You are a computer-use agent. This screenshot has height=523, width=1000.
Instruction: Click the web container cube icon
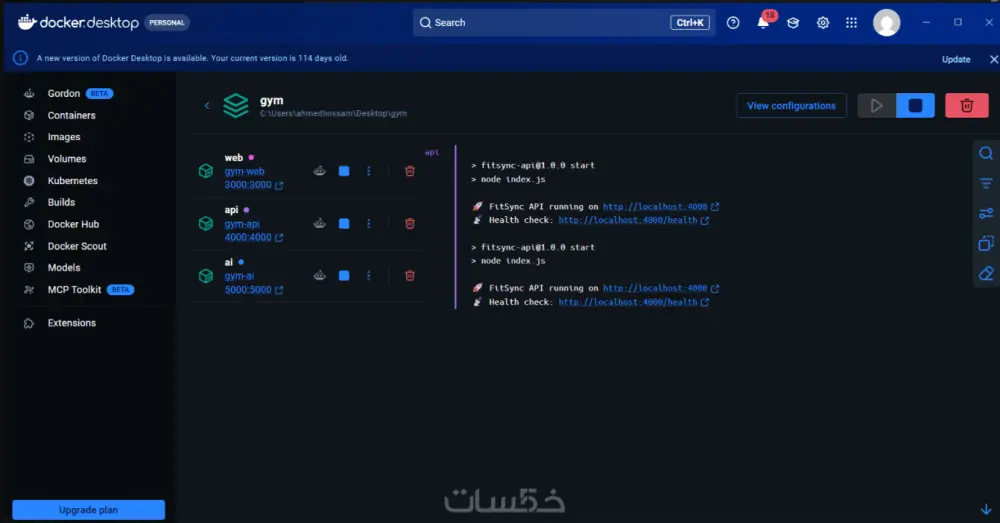coord(206,171)
